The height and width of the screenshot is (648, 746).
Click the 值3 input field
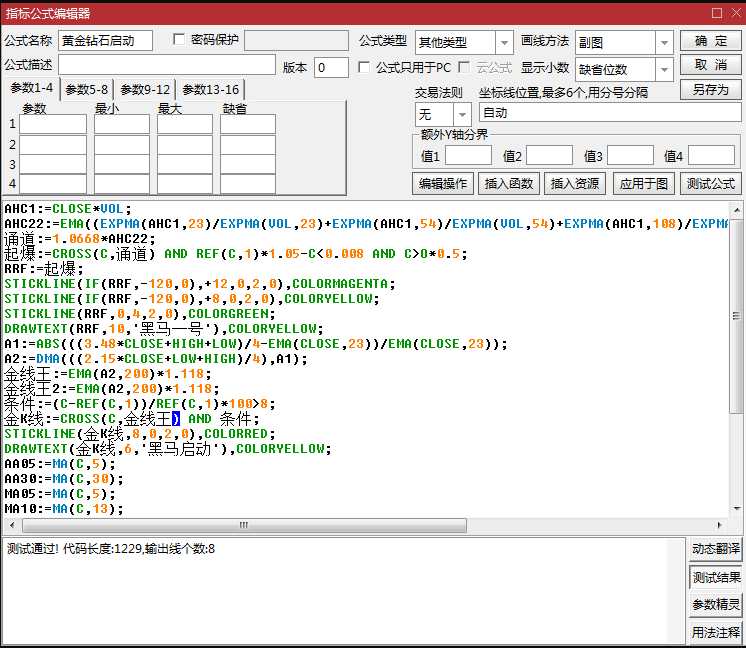pyautogui.click(x=630, y=156)
